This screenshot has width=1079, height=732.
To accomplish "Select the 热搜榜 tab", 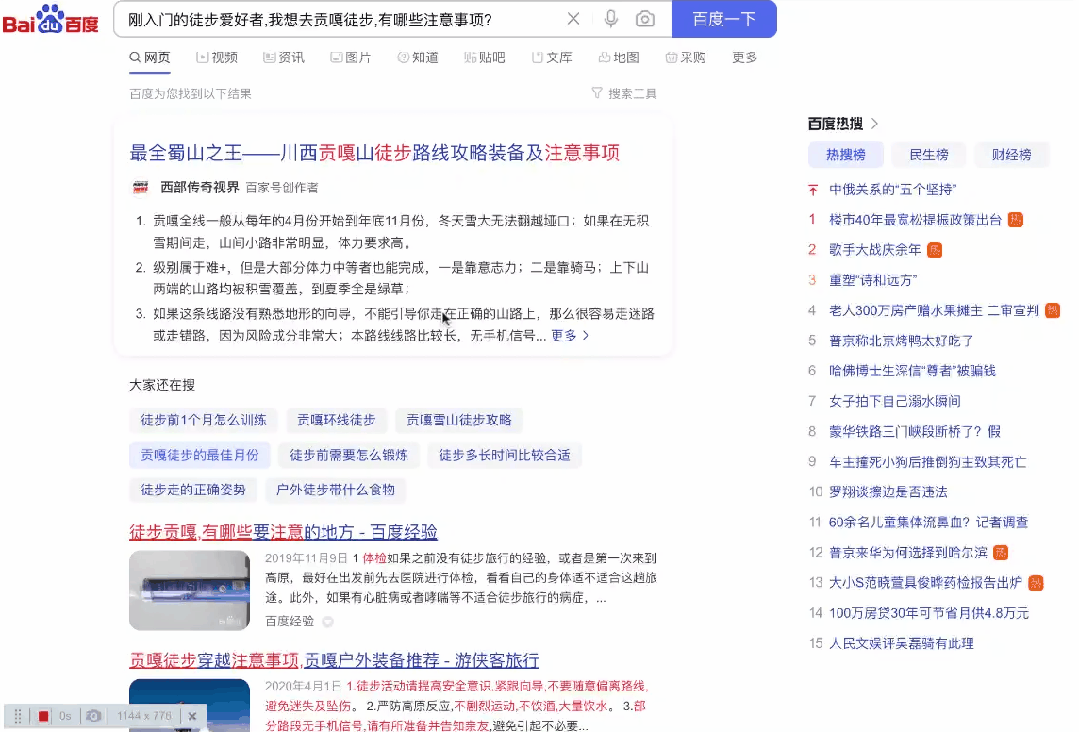I will (846, 155).
